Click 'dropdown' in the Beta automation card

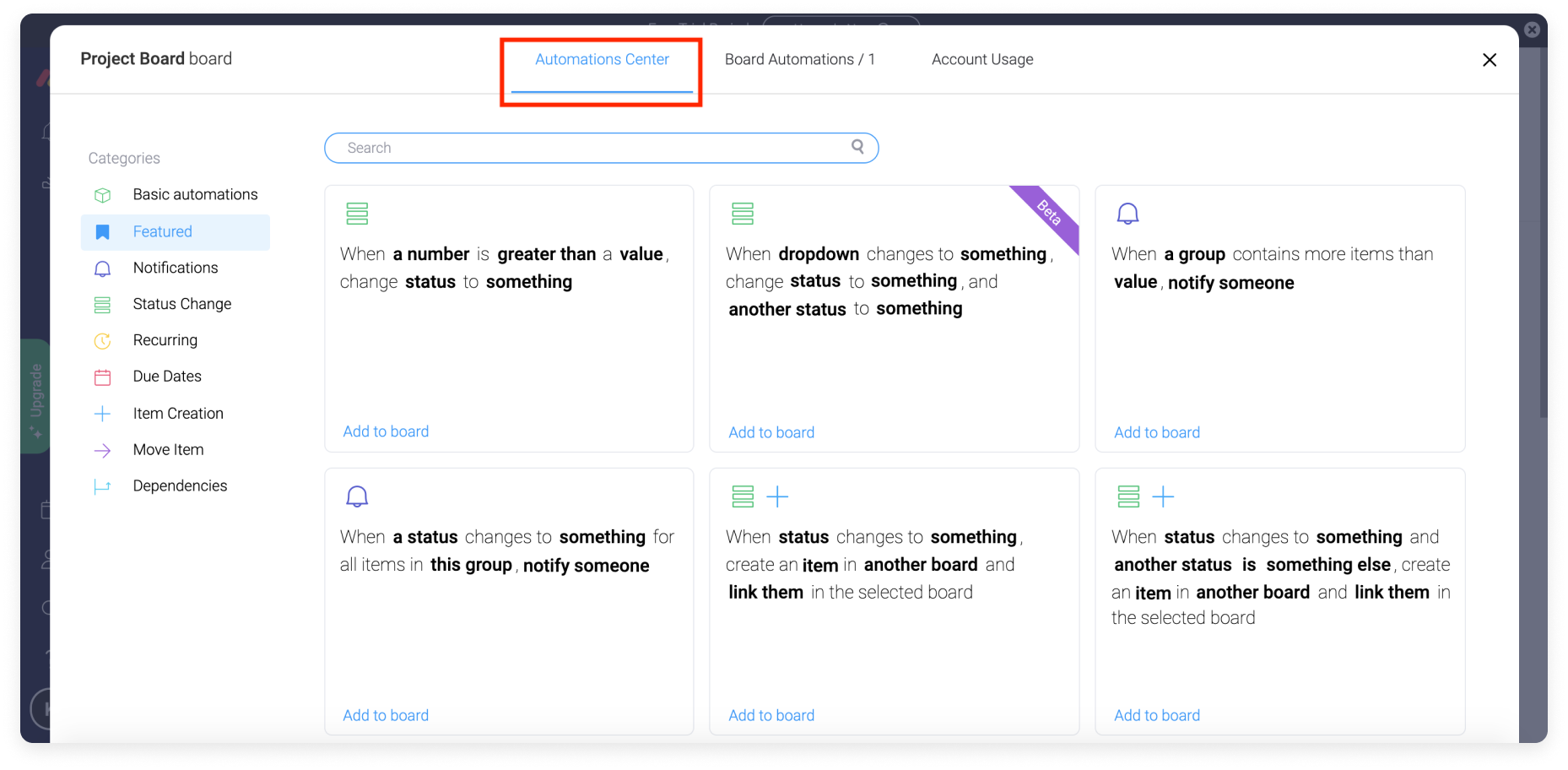(x=819, y=254)
